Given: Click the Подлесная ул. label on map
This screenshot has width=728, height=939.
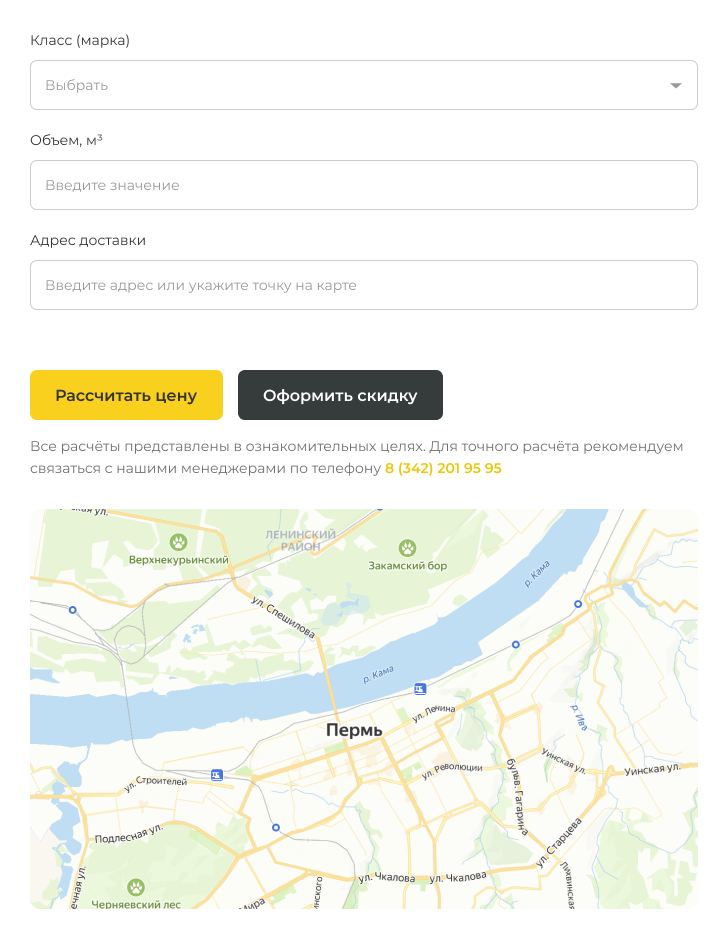Looking at the screenshot, I should click(x=128, y=833).
